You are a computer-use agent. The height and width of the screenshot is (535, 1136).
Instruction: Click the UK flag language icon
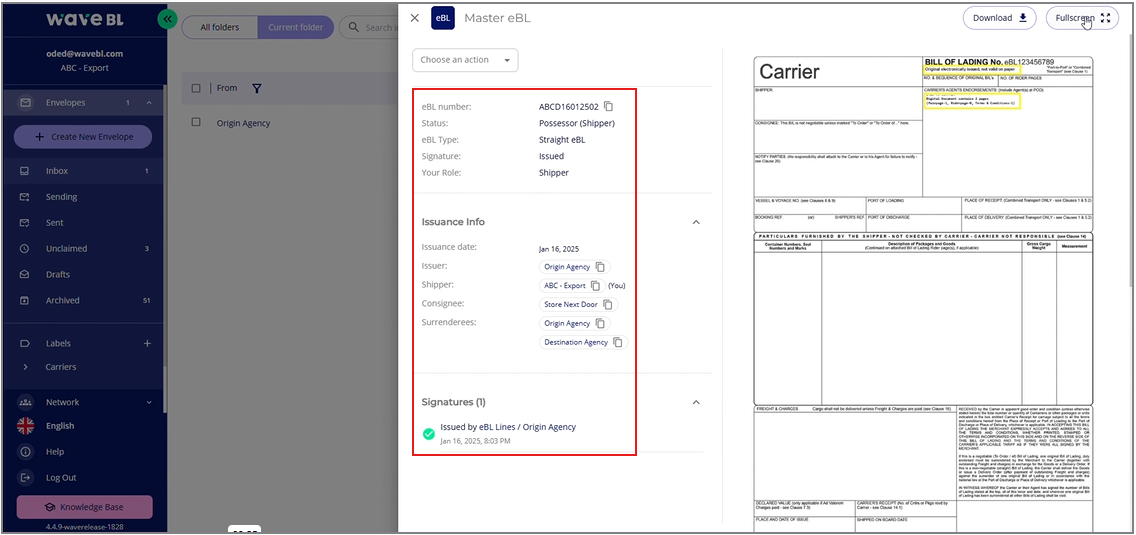click(x=25, y=426)
